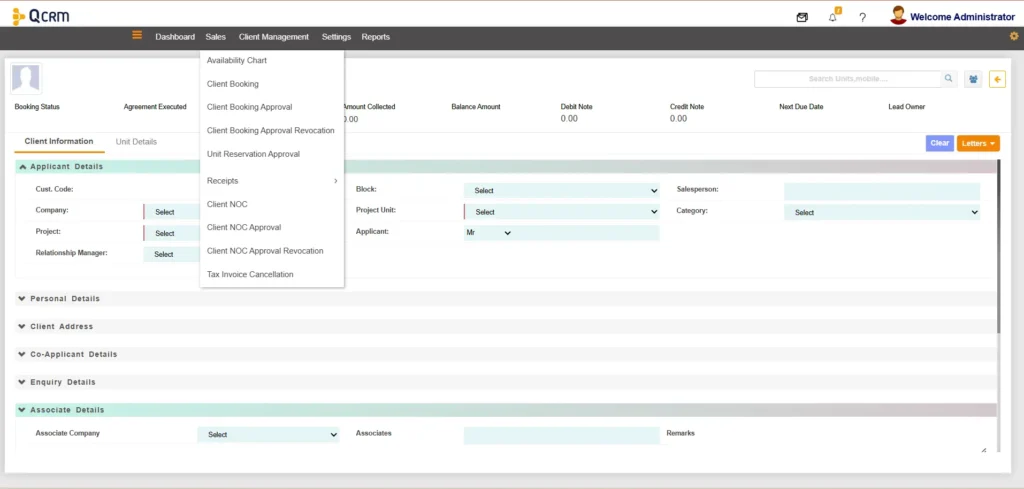The image size is (1024, 489).
Task: Click the Debit Note value 0.00
Action: (569, 119)
